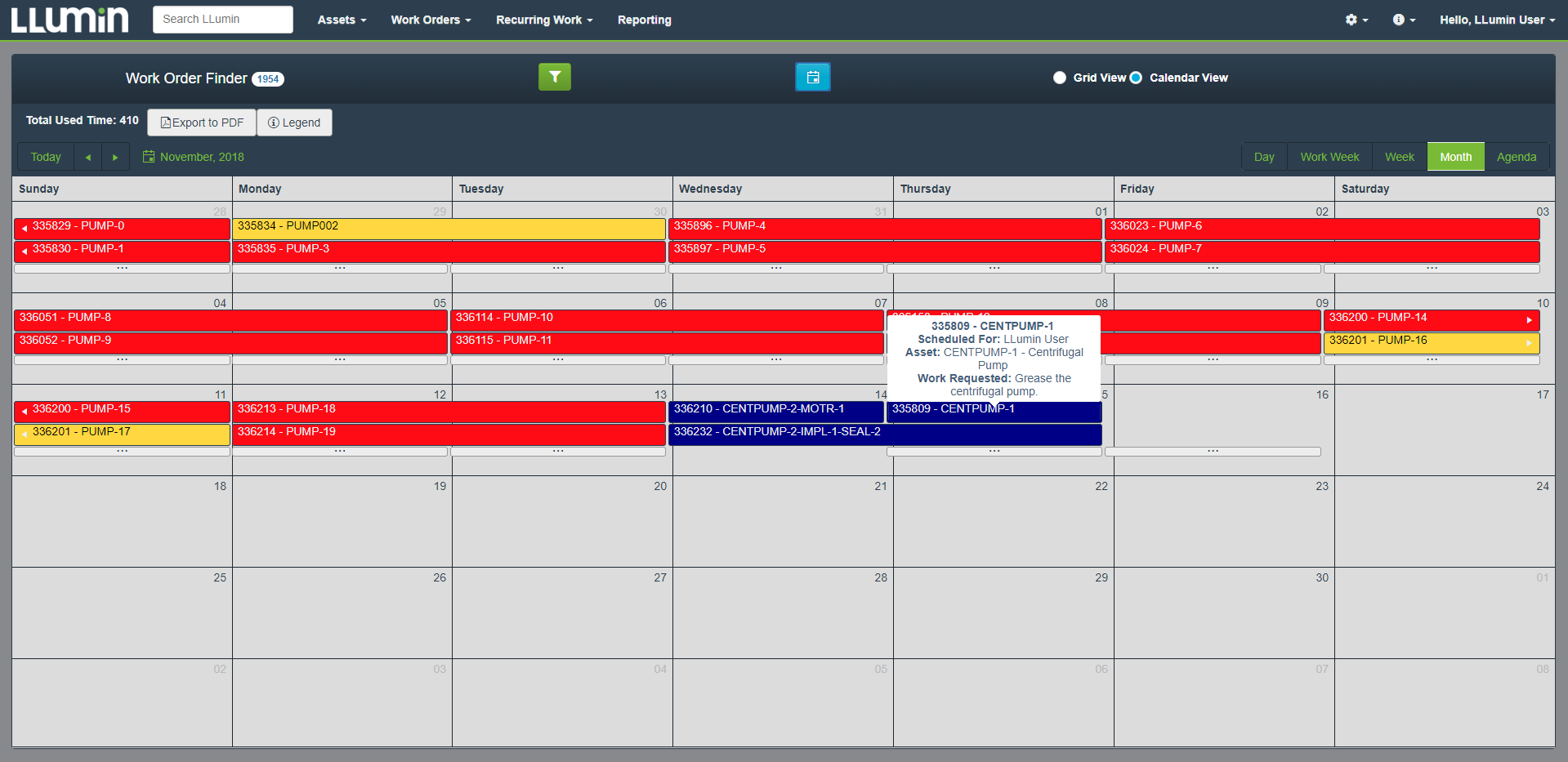Open the settings gear icon
Screen dimensions: 1568x762
(1352, 20)
